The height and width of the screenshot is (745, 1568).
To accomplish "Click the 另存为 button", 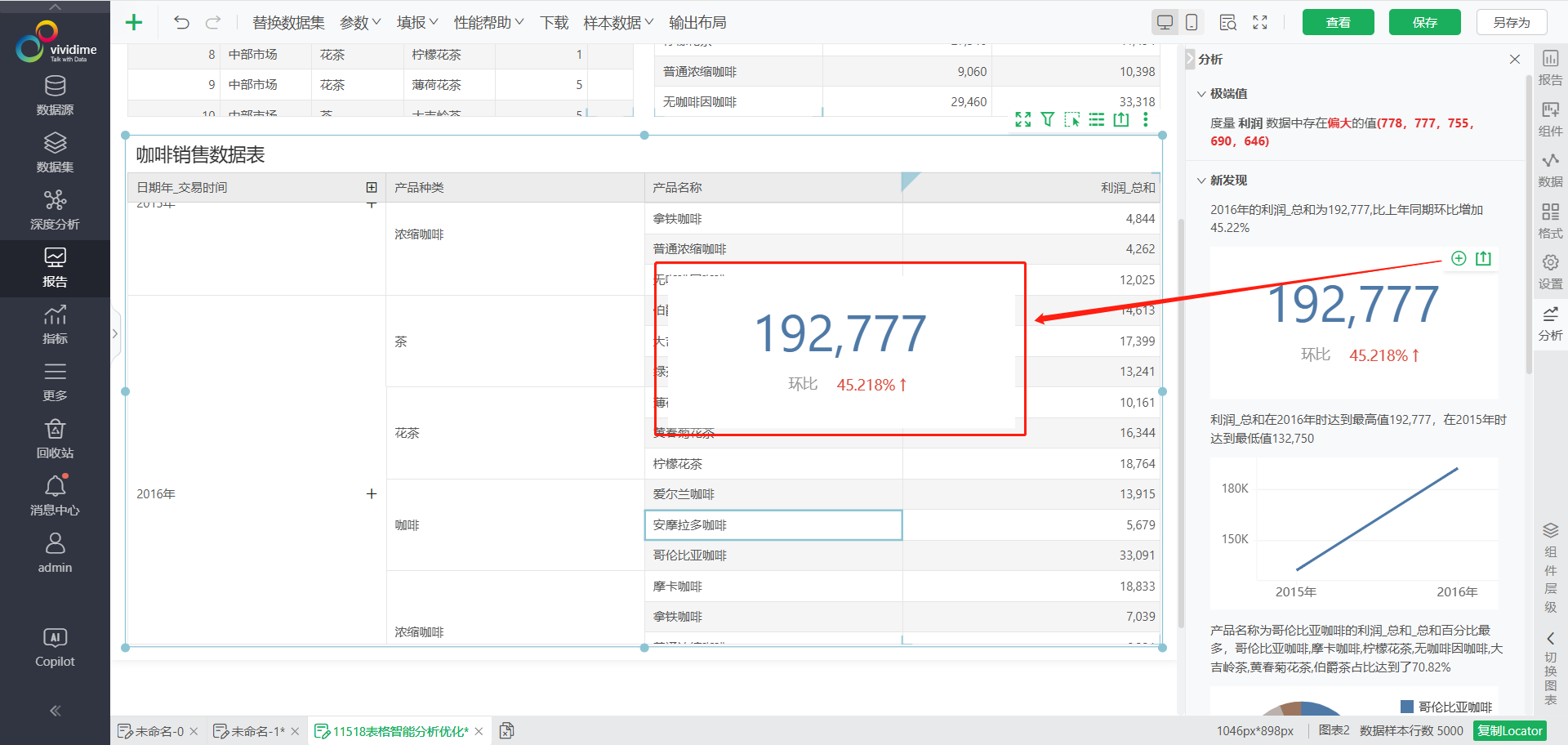I will (1512, 22).
